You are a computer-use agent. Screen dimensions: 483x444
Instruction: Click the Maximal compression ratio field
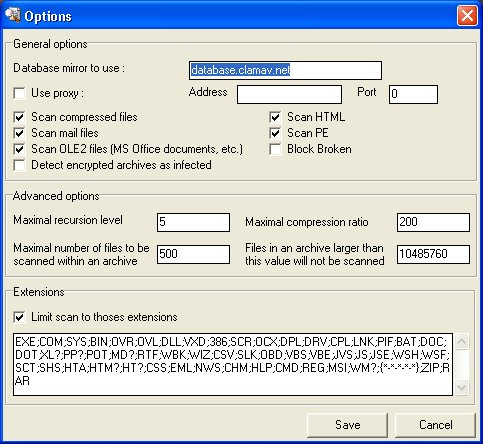(433, 222)
